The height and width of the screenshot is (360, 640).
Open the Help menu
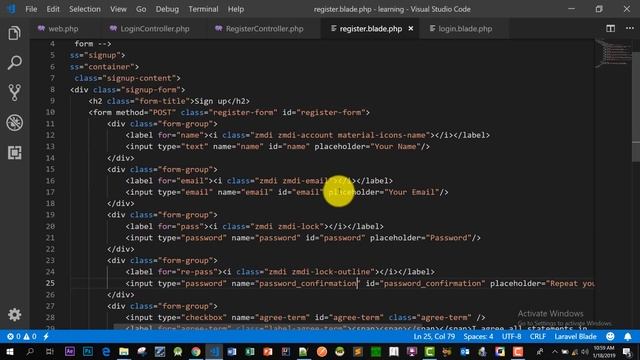click(x=236, y=9)
